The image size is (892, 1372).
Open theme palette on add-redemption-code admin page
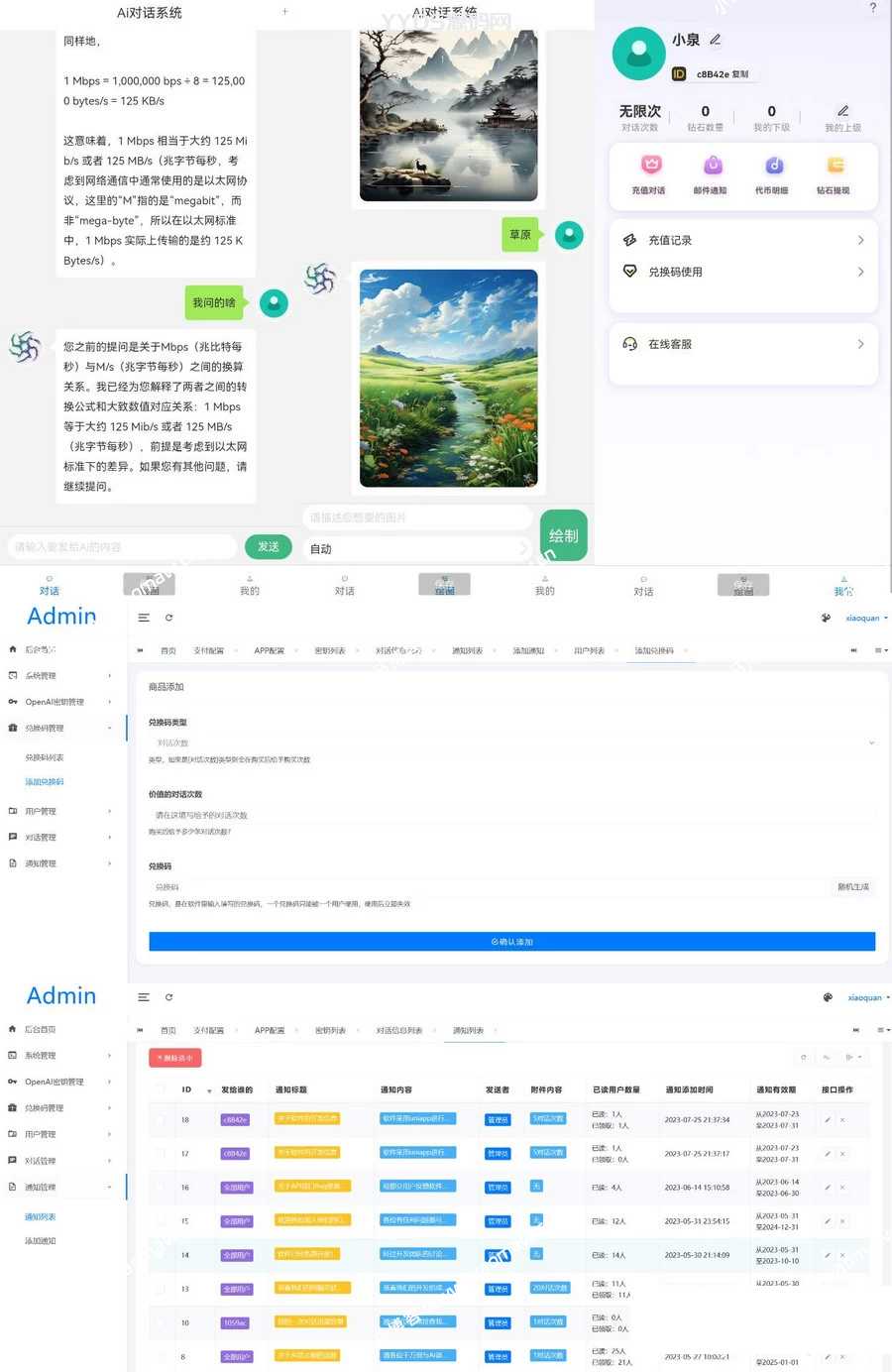pos(826,618)
